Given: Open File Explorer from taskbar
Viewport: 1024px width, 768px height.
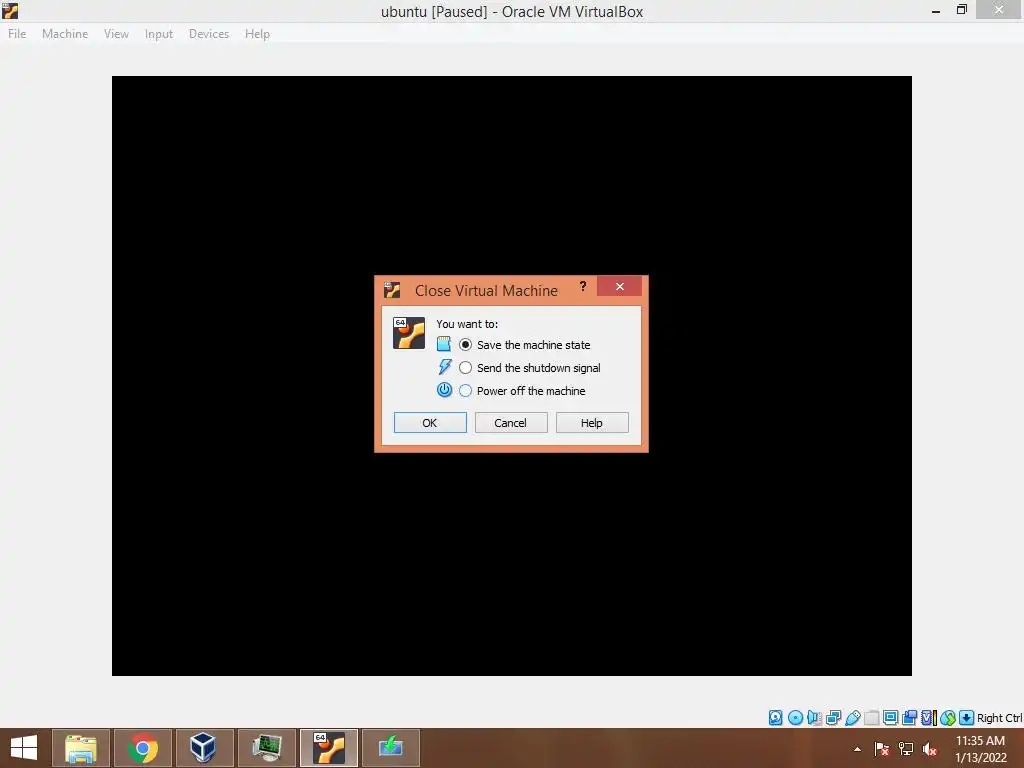Looking at the screenshot, I should [81, 748].
